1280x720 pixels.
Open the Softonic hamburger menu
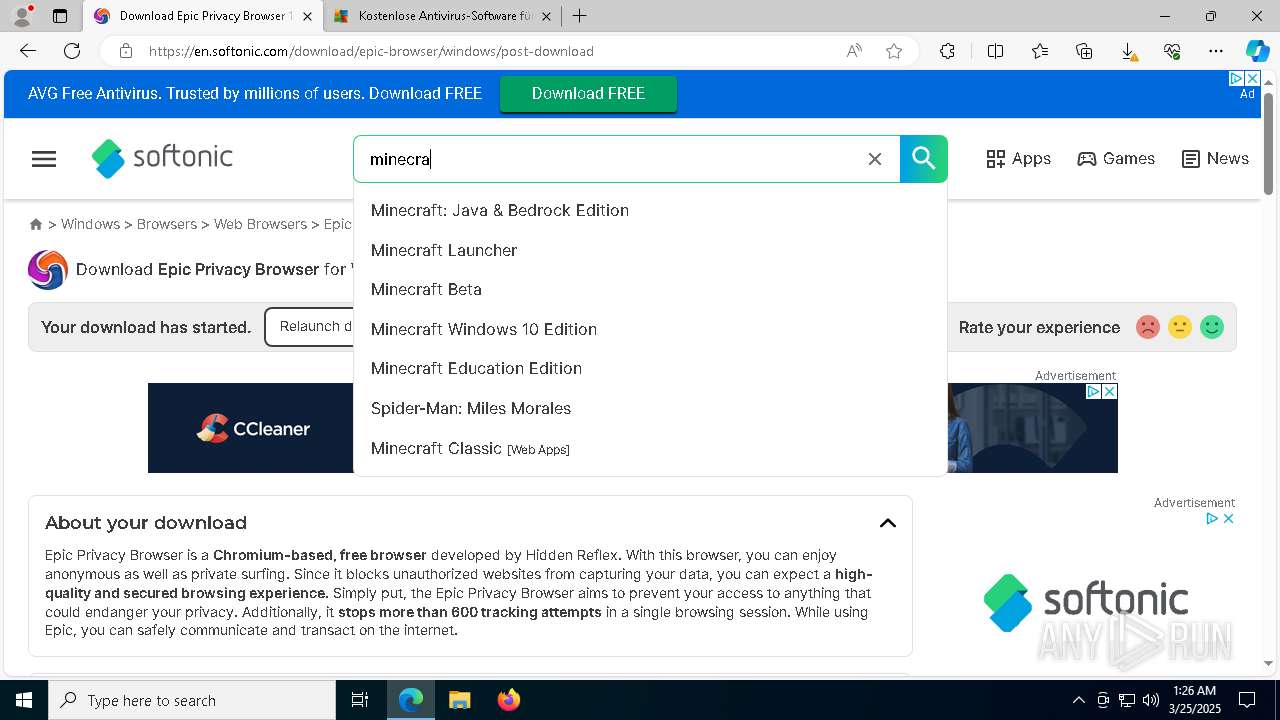click(44, 159)
